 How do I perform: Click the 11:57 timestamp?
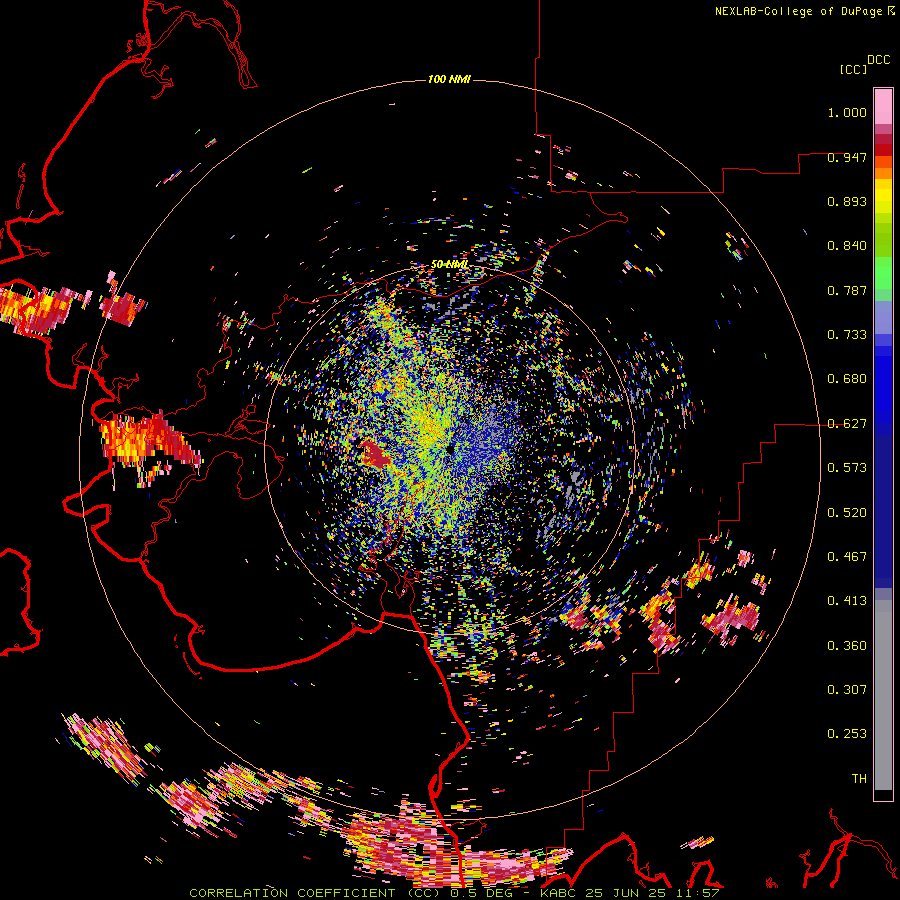(696, 893)
